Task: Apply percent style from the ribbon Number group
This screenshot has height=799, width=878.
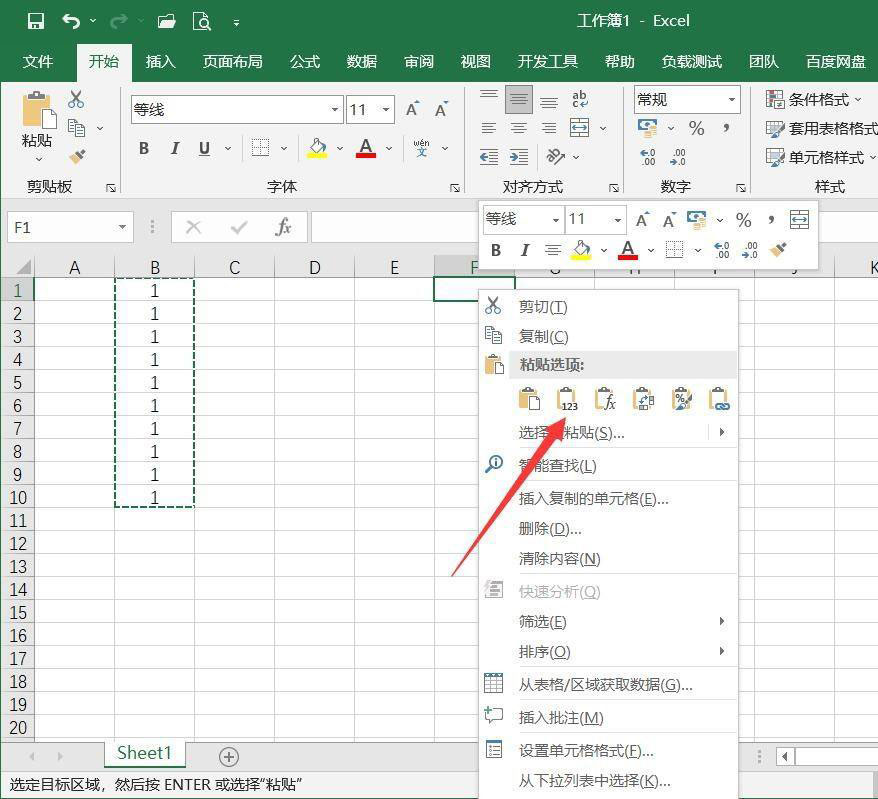Action: [x=697, y=128]
